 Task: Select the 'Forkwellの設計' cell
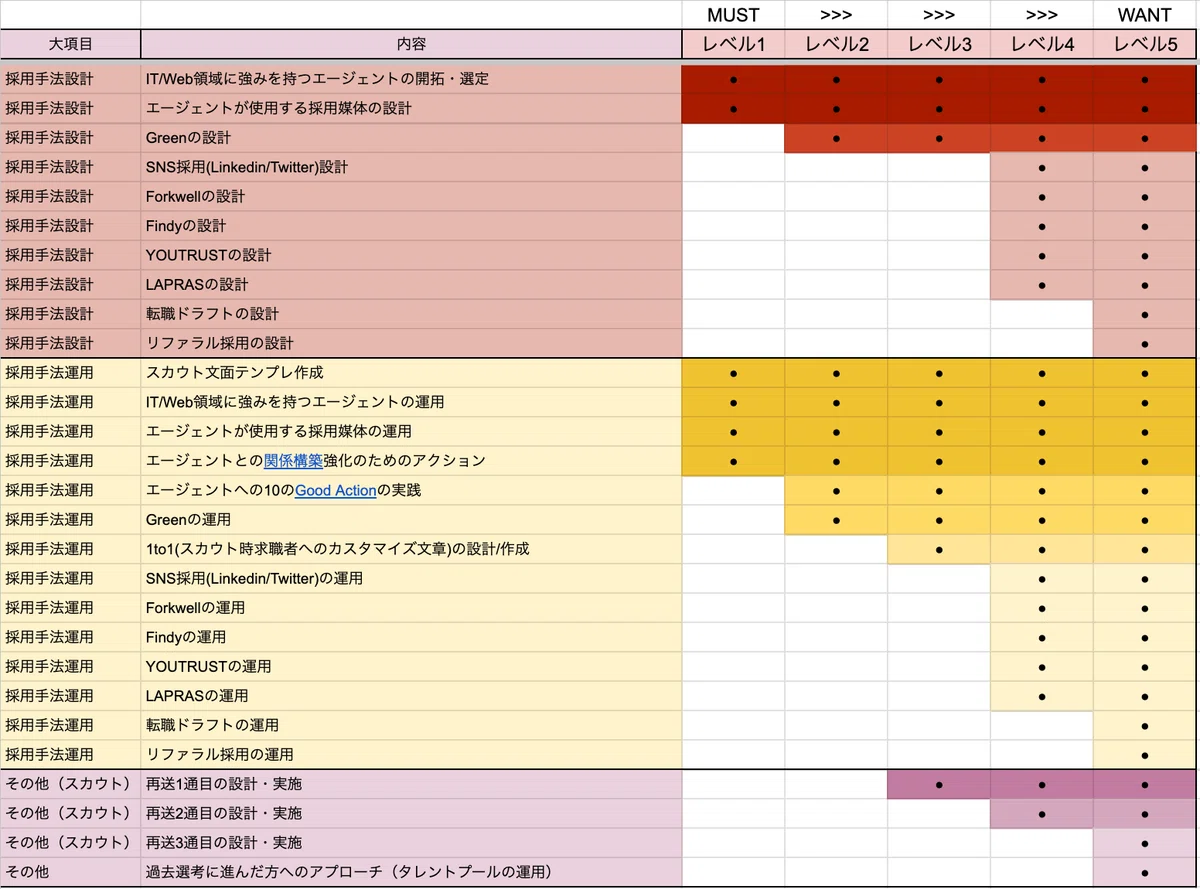pos(411,196)
